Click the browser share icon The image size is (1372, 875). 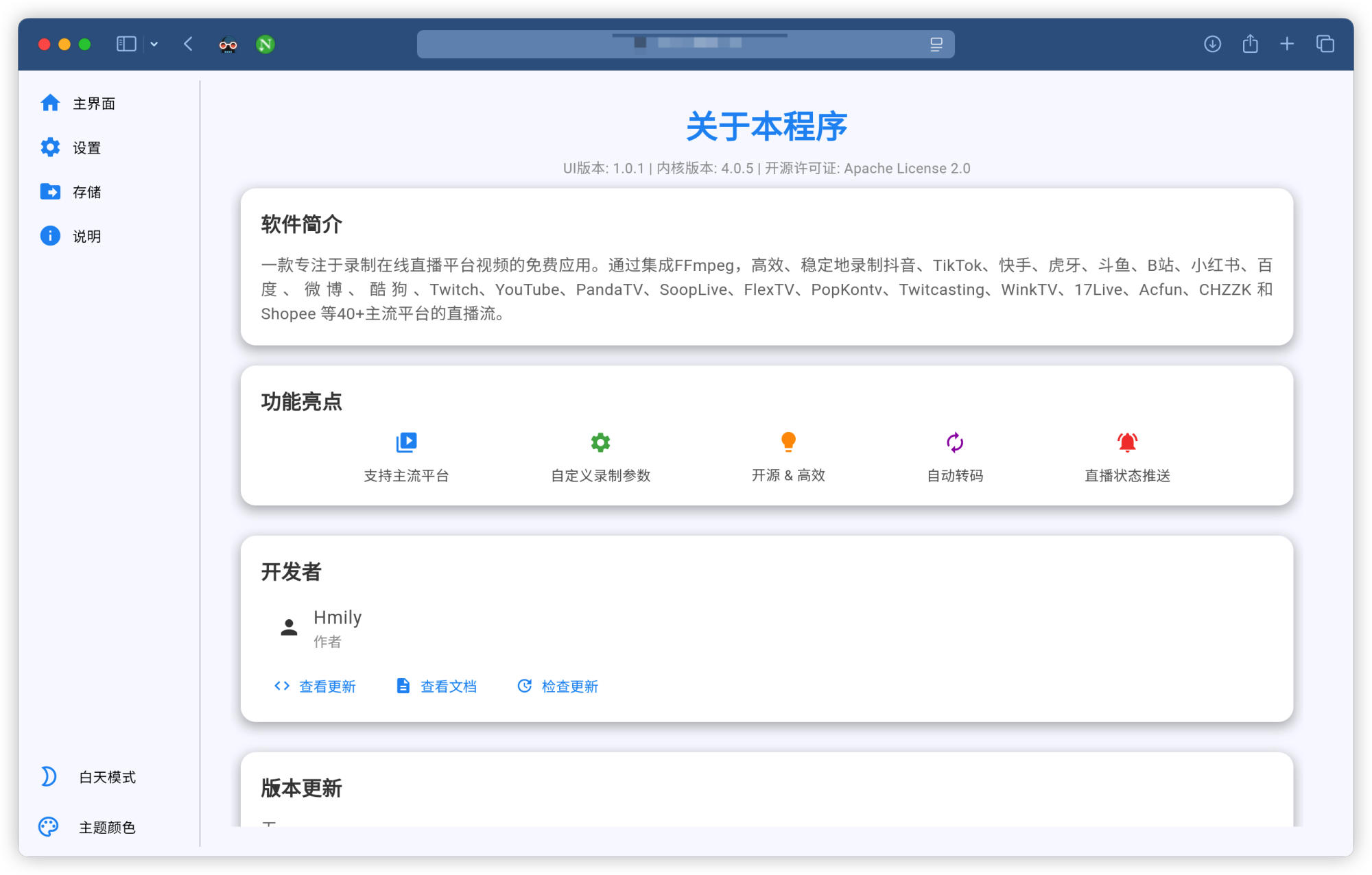click(x=1251, y=44)
